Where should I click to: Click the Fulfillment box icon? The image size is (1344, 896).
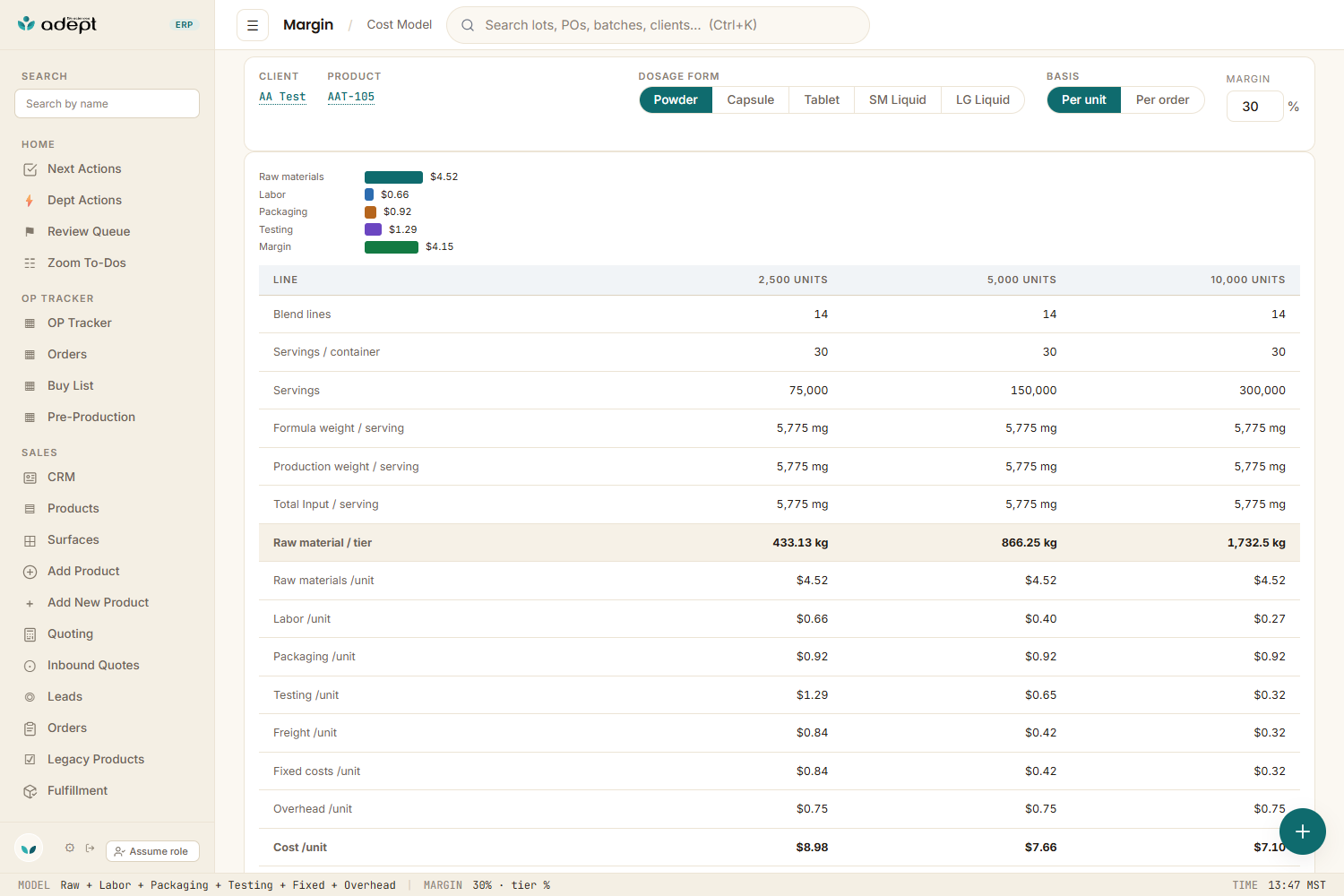[30, 791]
